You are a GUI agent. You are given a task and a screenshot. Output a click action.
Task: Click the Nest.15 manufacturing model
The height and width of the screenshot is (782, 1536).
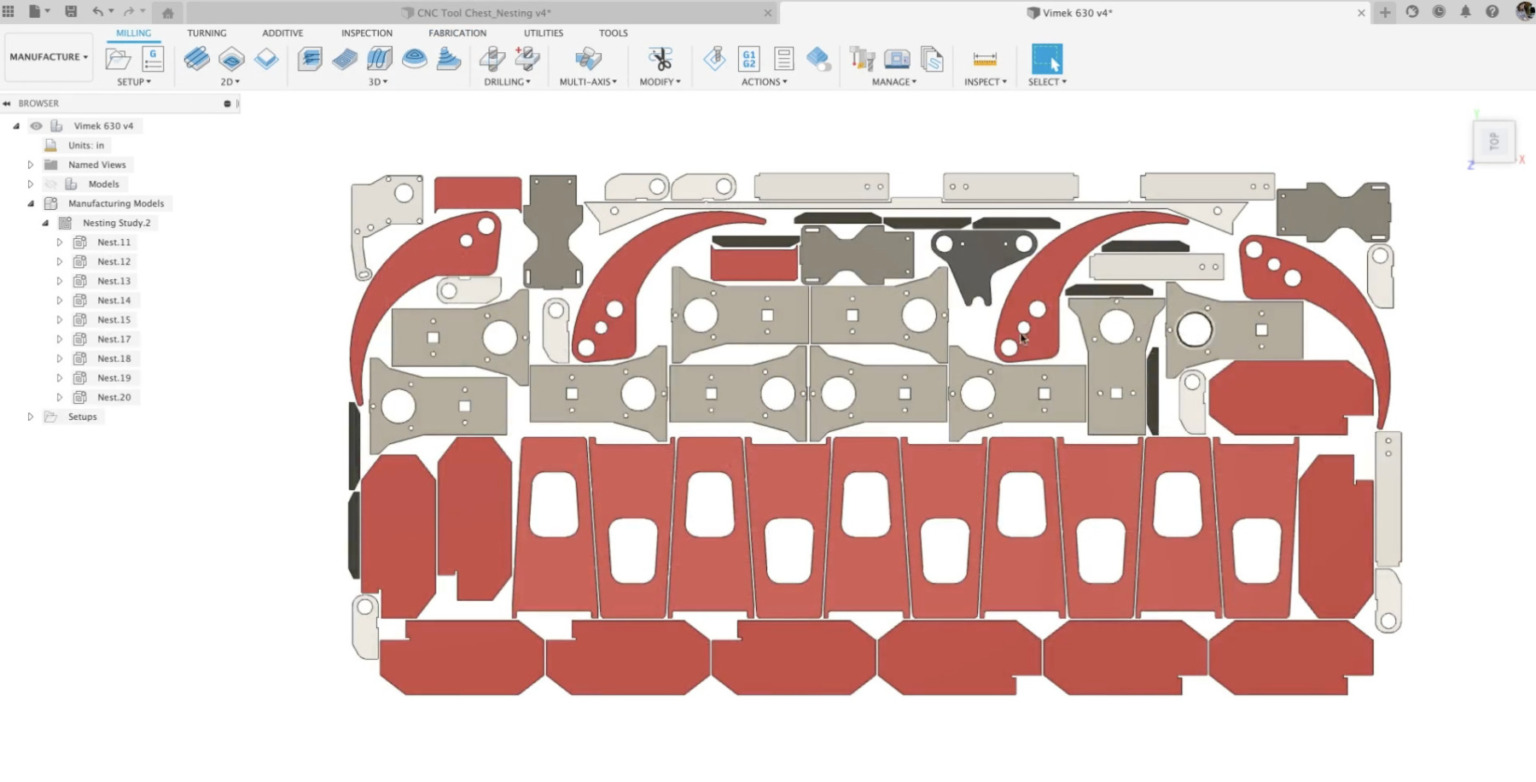(113, 319)
